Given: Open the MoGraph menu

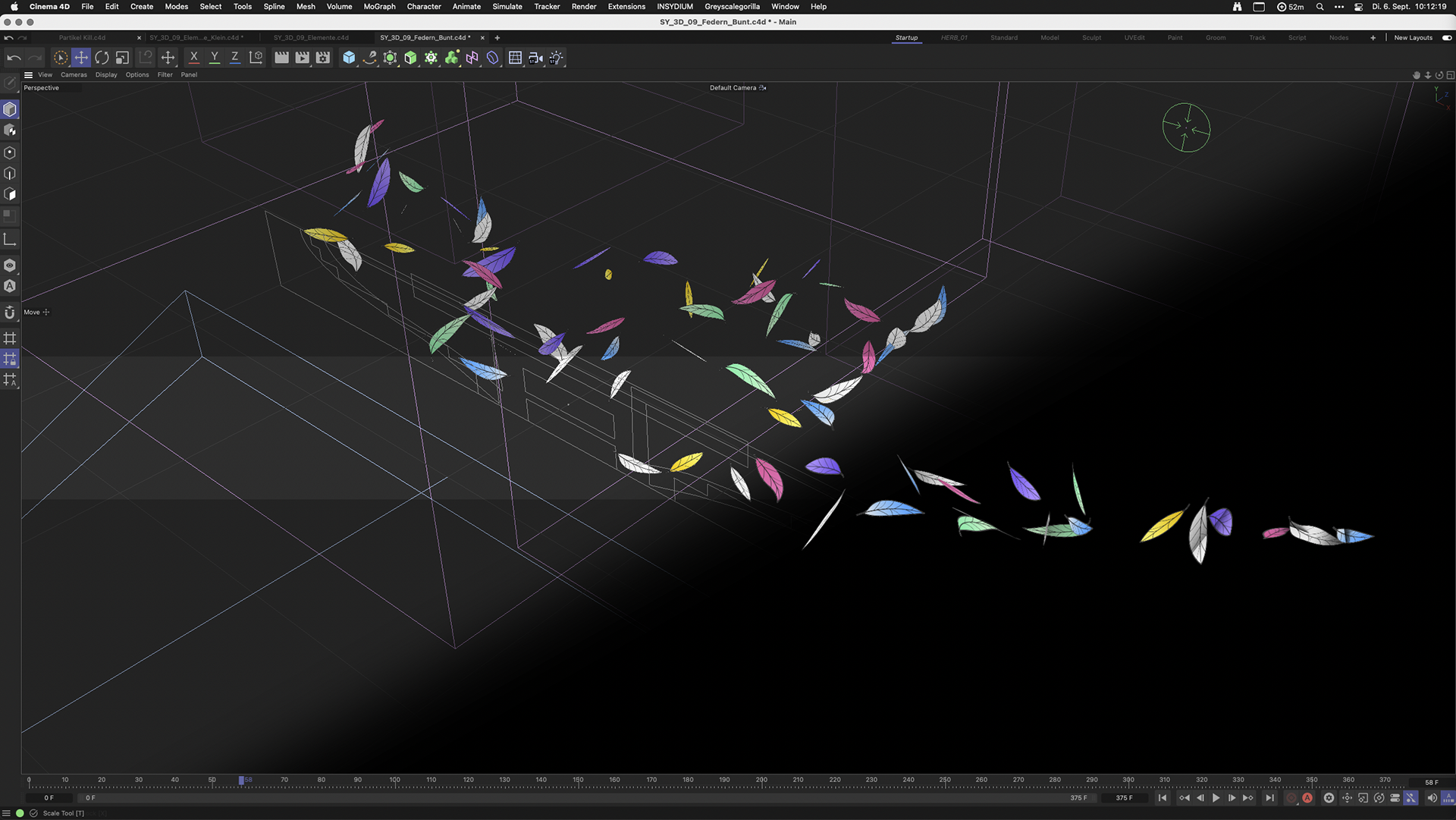Looking at the screenshot, I should point(379,7).
